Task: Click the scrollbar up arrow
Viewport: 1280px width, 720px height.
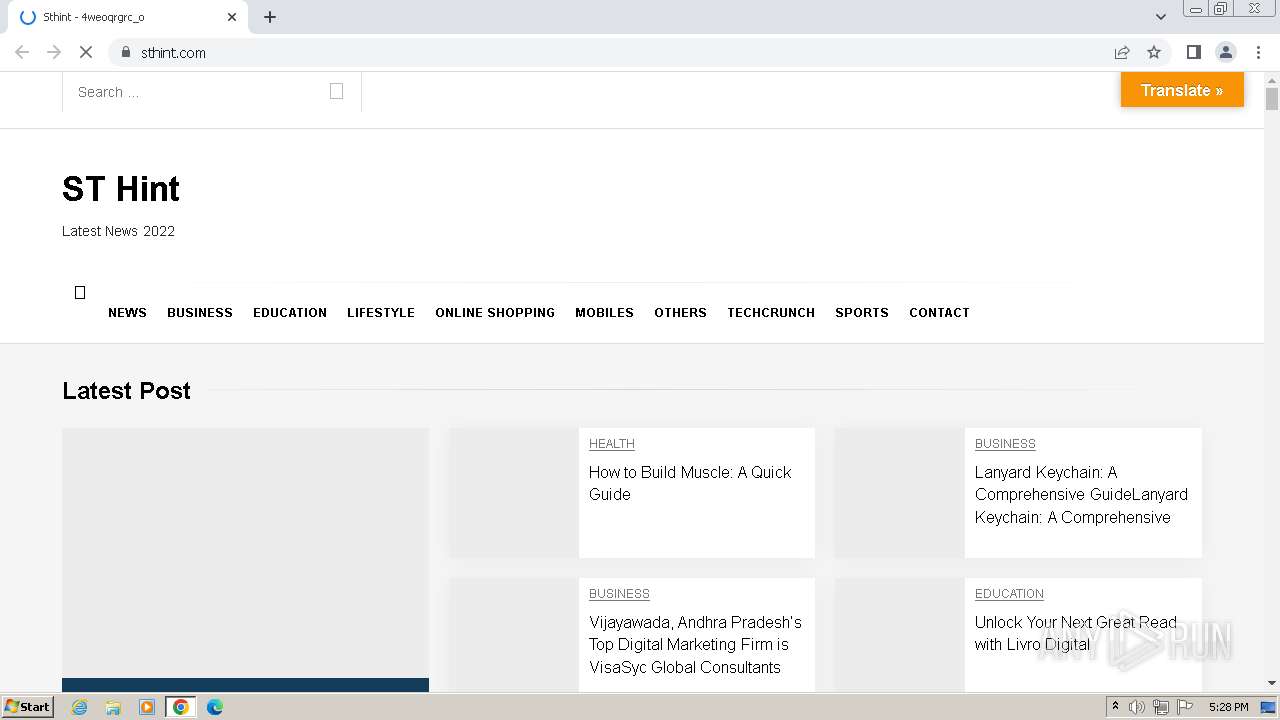Action: pos(1272,79)
